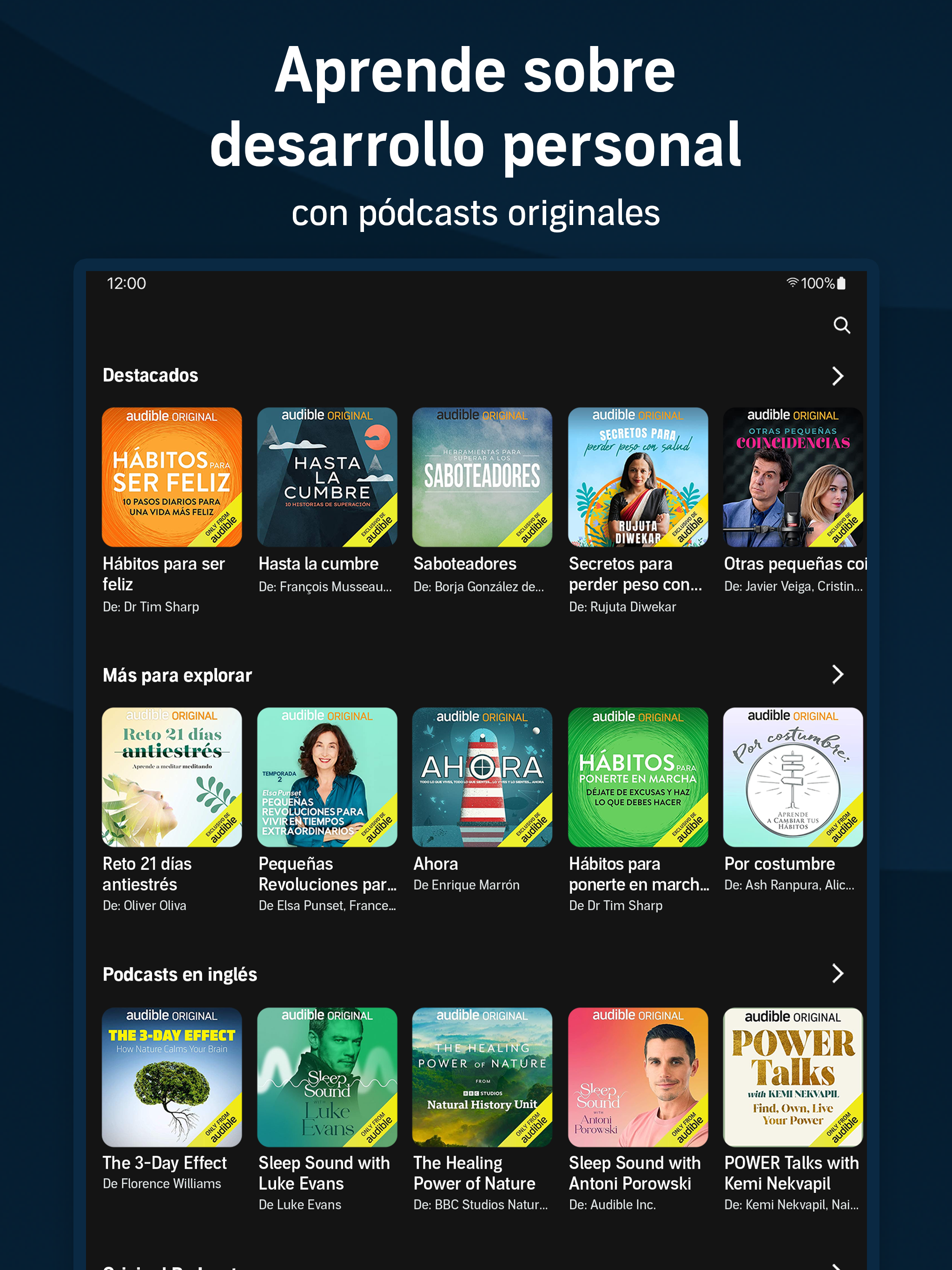Open Ahora lighthouse cover

point(483,777)
